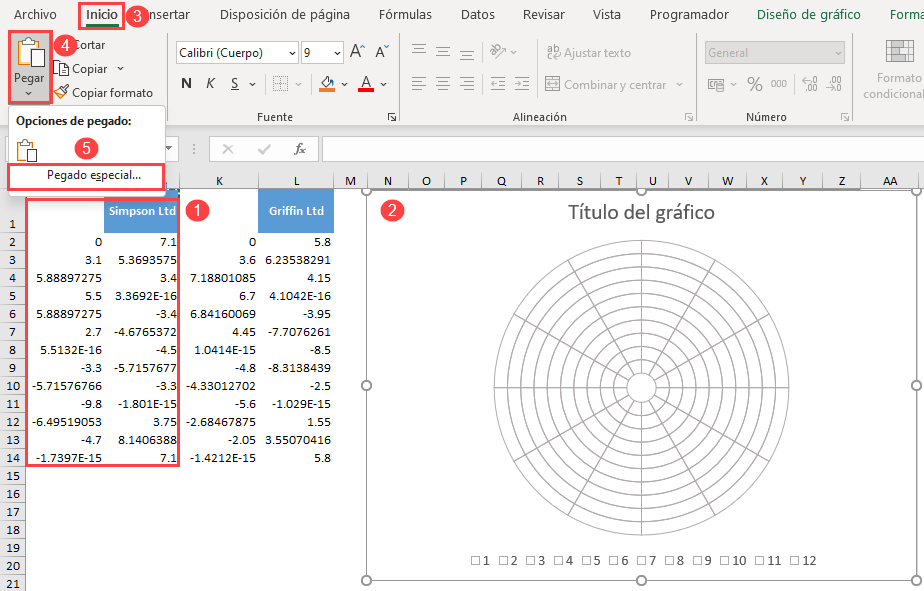Screen dimensions: 924x591
Task: Switch to the Revisar tab
Action: tap(543, 15)
